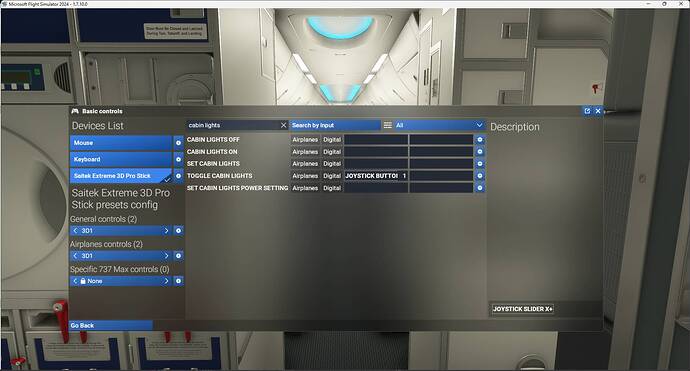Click the Devices List heading
Screen dimensions: 690x371
98,126
